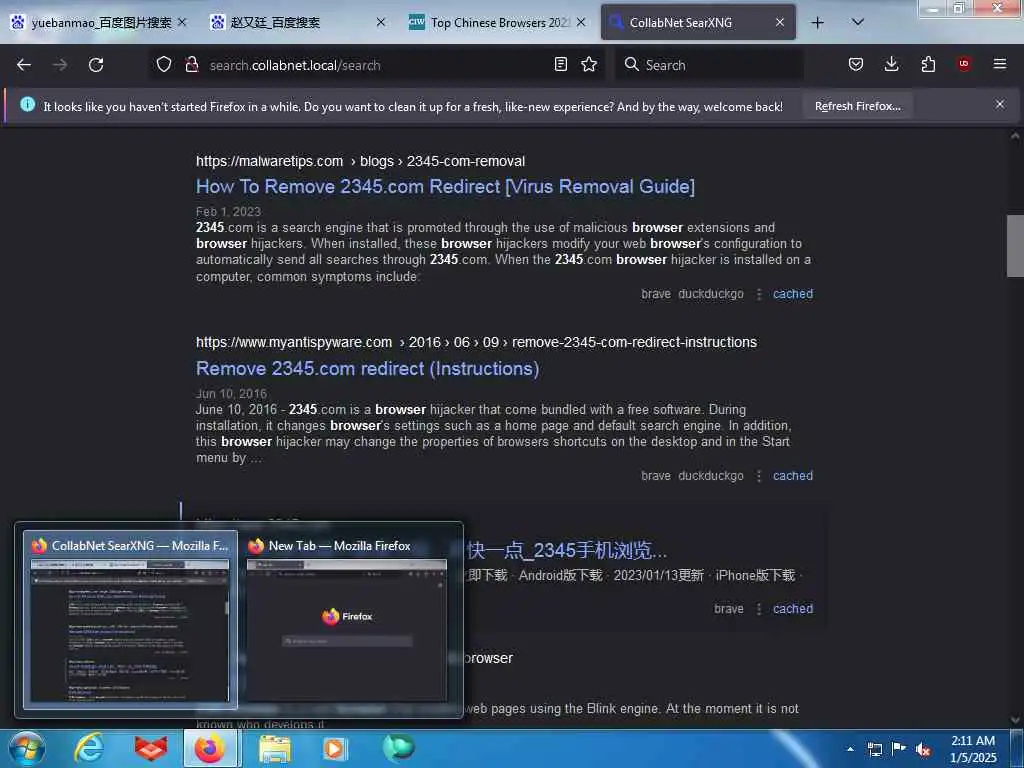Click the page vertical scrollbar thumb
Screen dimensions: 1024x768
pyautogui.click(x=1015, y=246)
